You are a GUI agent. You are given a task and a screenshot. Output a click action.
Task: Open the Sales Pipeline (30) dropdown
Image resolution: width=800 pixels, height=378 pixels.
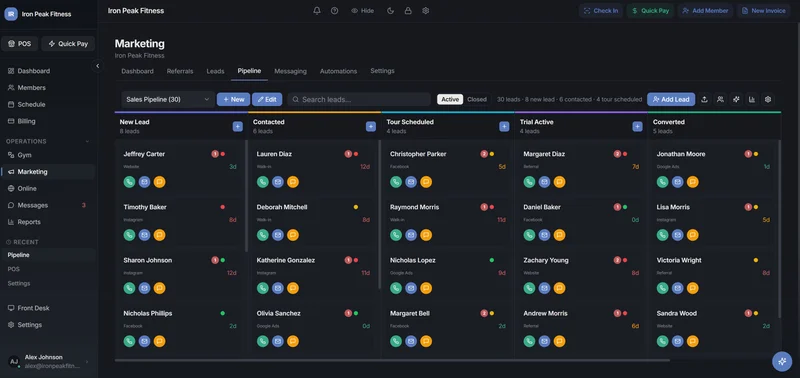(168, 99)
